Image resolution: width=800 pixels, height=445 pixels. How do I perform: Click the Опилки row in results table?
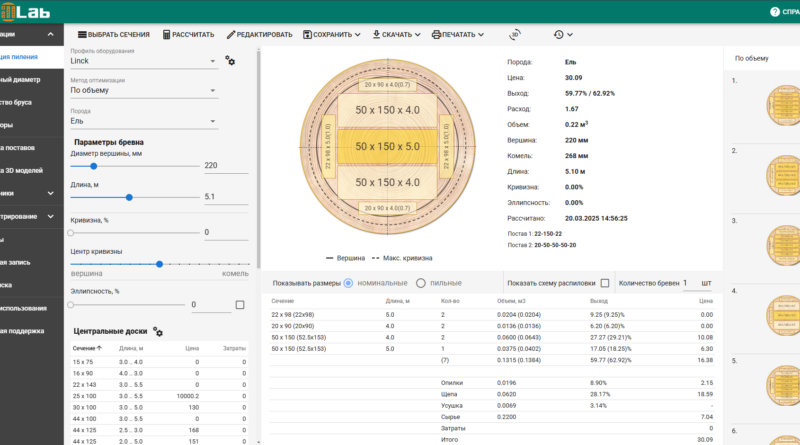(492, 383)
